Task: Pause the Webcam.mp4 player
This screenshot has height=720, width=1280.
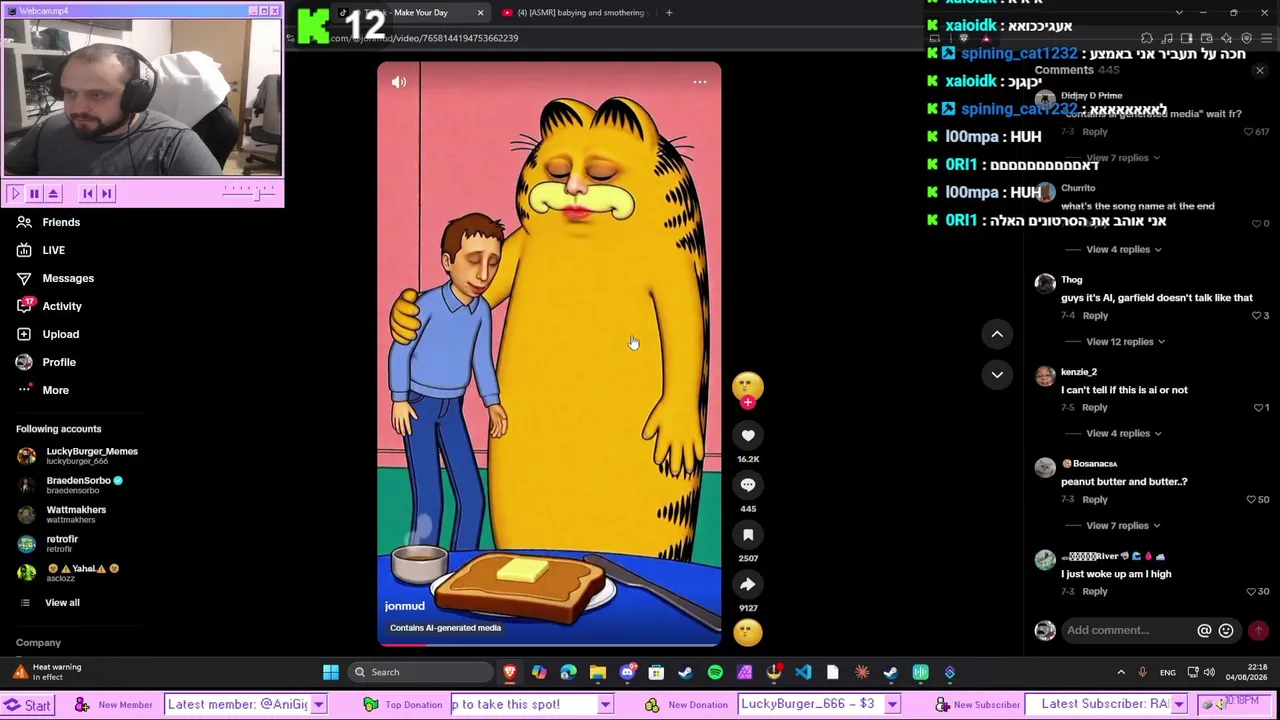Action: point(34,194)
